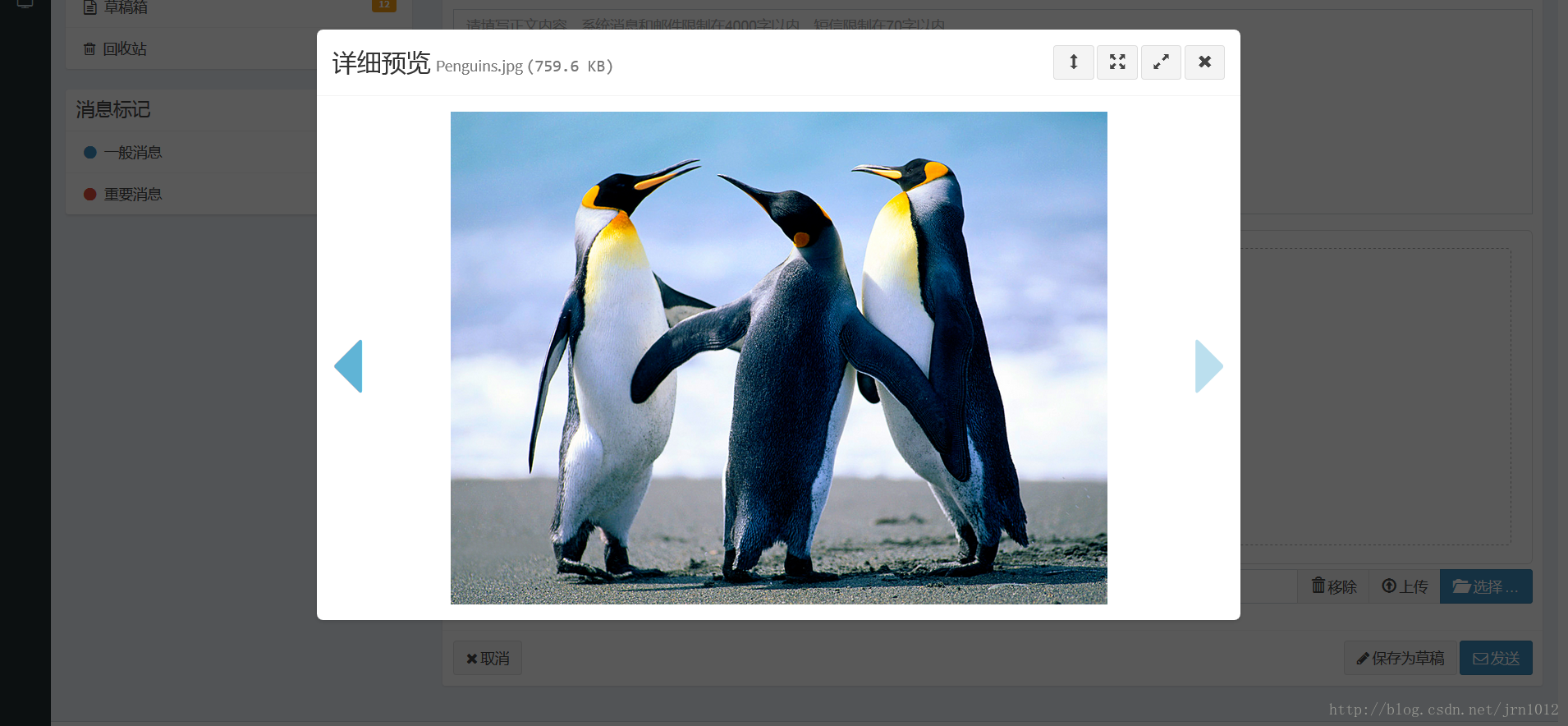Screen dimensions: 1568x726
Task: Click 保存为草稿 save as draft
Action: coord(1400,659)
